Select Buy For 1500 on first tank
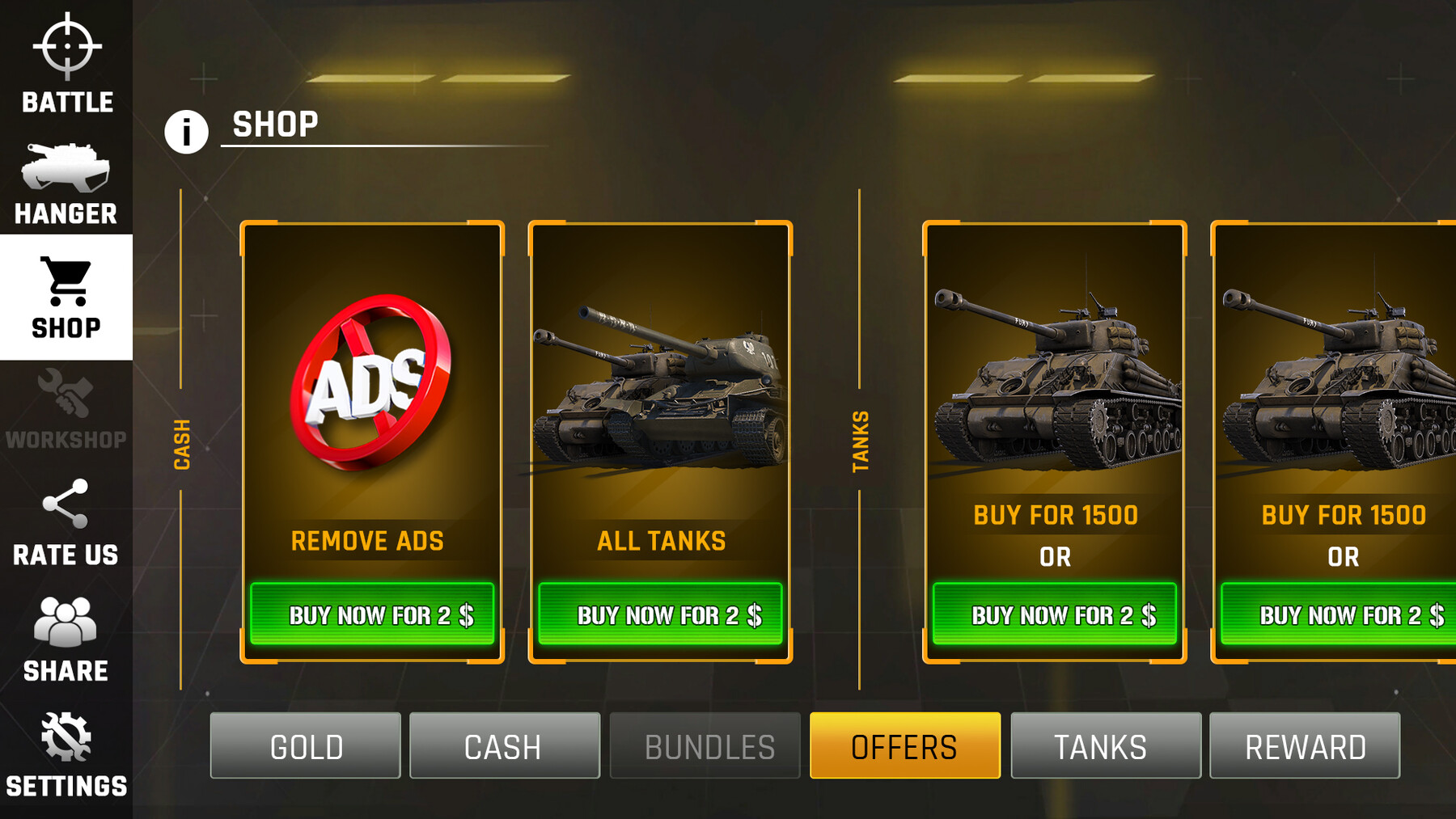Image resolution: width=1456 pixels, height=819 pixels. [x=1056, y=515]
